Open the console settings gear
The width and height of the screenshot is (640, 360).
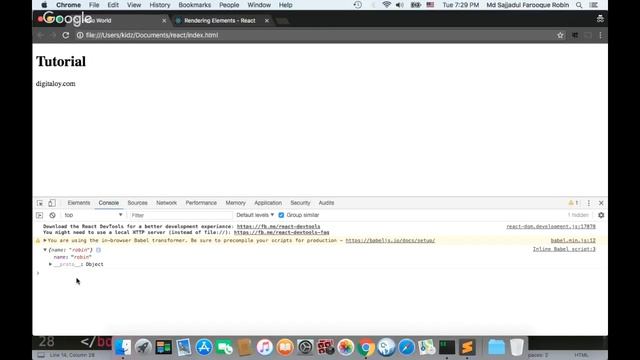[601, 215]
